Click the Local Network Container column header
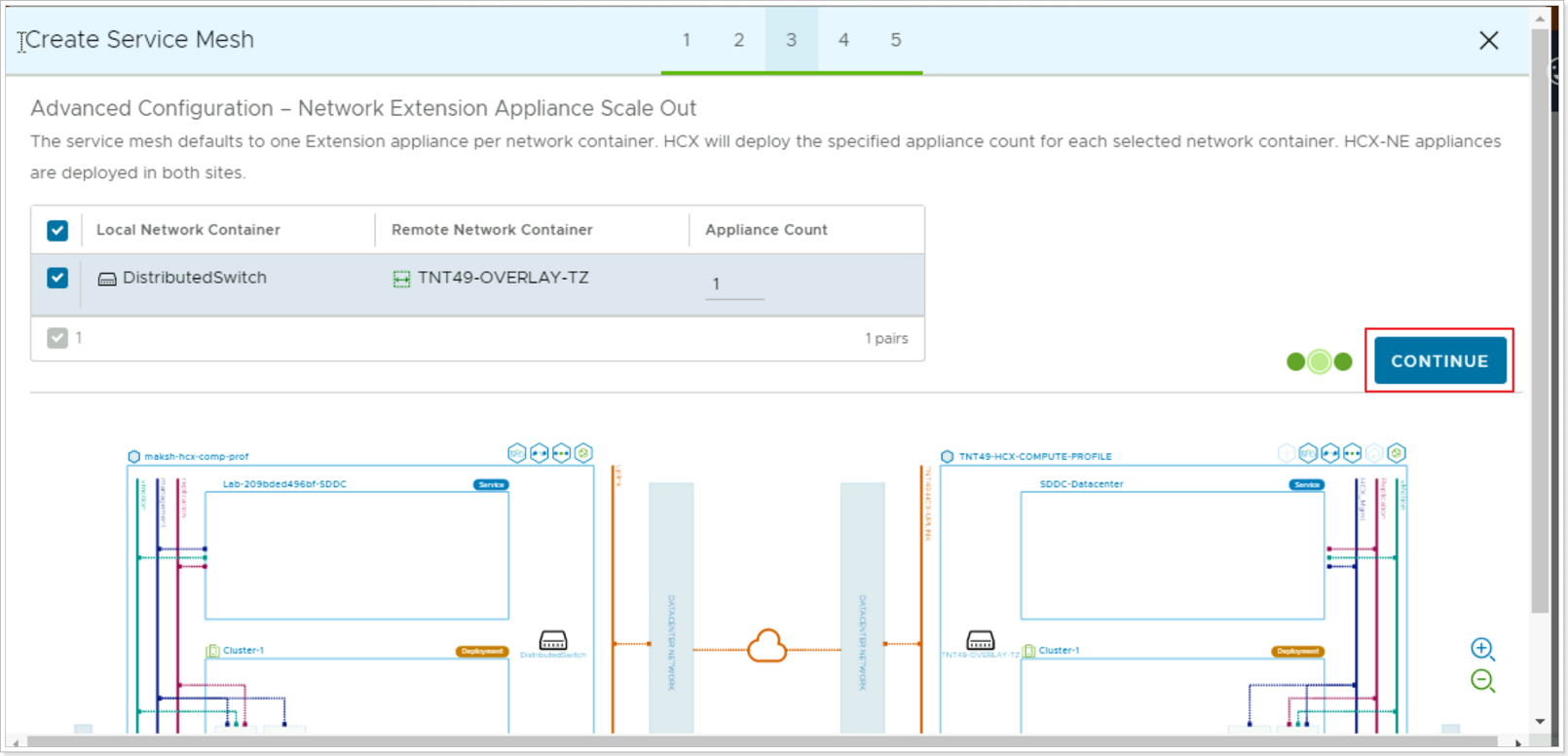1568x756 pixels. click(x=188, y=230)
